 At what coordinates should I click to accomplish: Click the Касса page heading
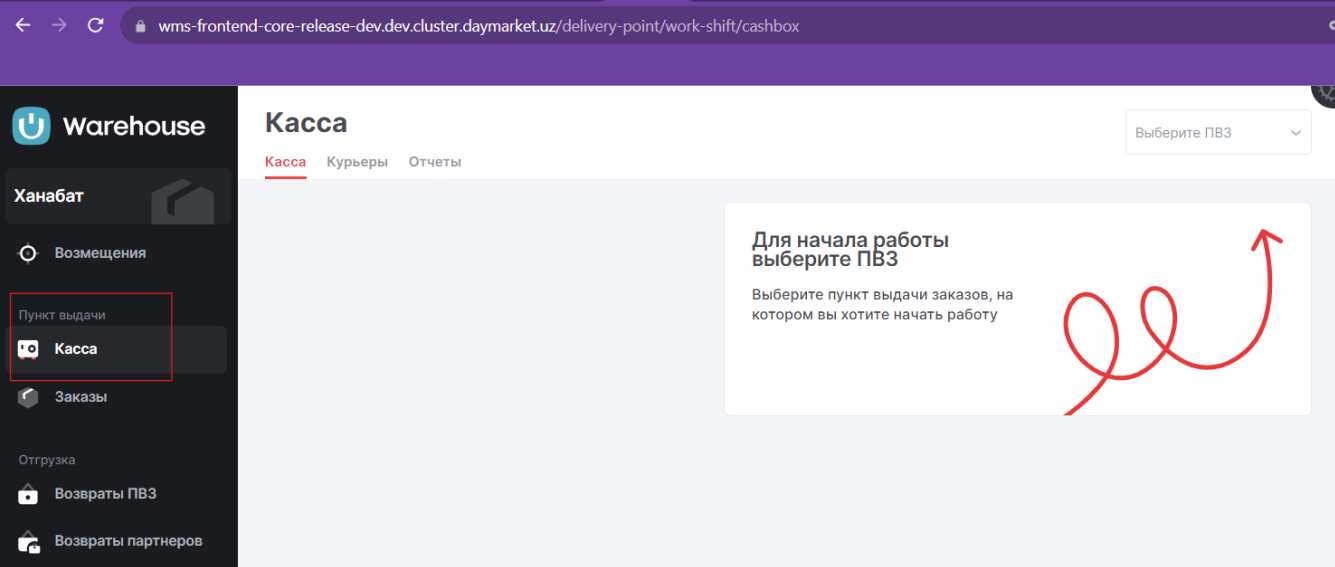[306, 123]
